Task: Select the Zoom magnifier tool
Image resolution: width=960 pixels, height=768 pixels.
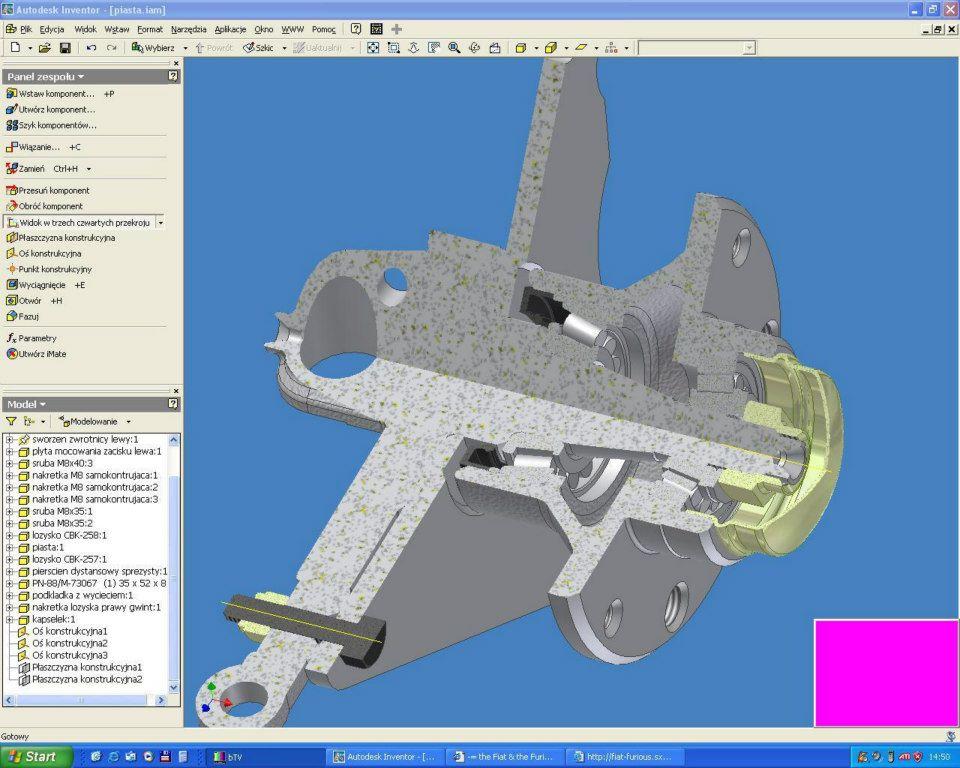Action: tap(454, 48)
